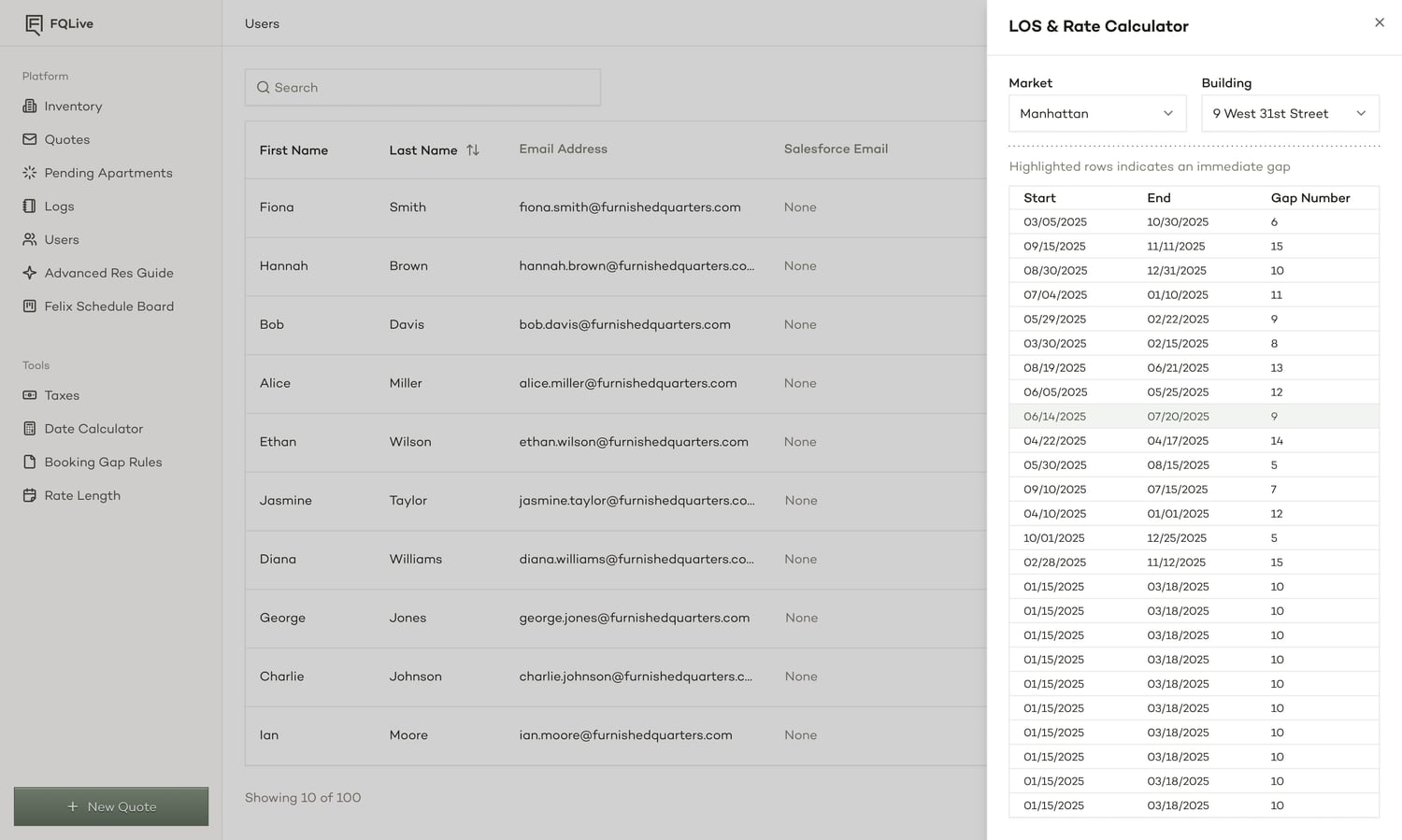Close the LOS & Rate Calculator panel
The image size is (1402, 840).
1380,22
